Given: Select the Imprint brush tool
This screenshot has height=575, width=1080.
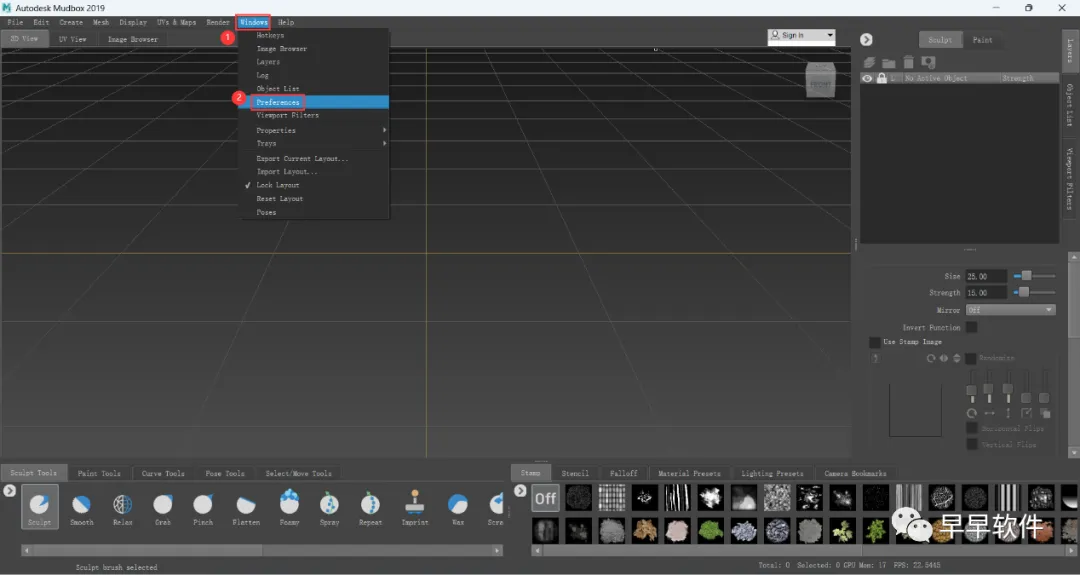Looking at the screenshot, I should pos(415,508).
